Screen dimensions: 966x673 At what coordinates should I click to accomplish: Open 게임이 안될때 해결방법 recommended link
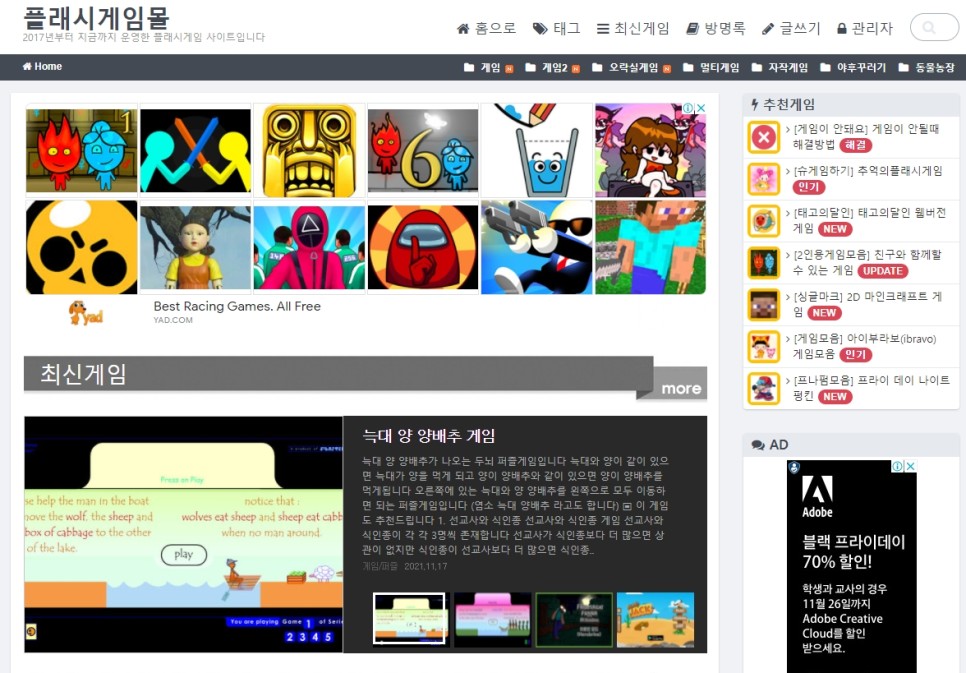(x=866, y=136)
